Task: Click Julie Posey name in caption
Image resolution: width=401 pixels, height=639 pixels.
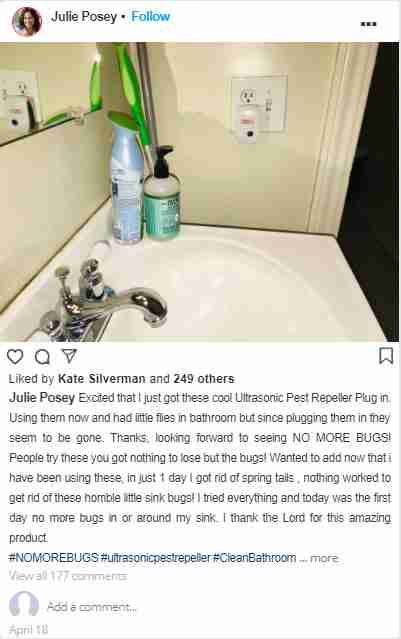Action: (x=42, y=398)
